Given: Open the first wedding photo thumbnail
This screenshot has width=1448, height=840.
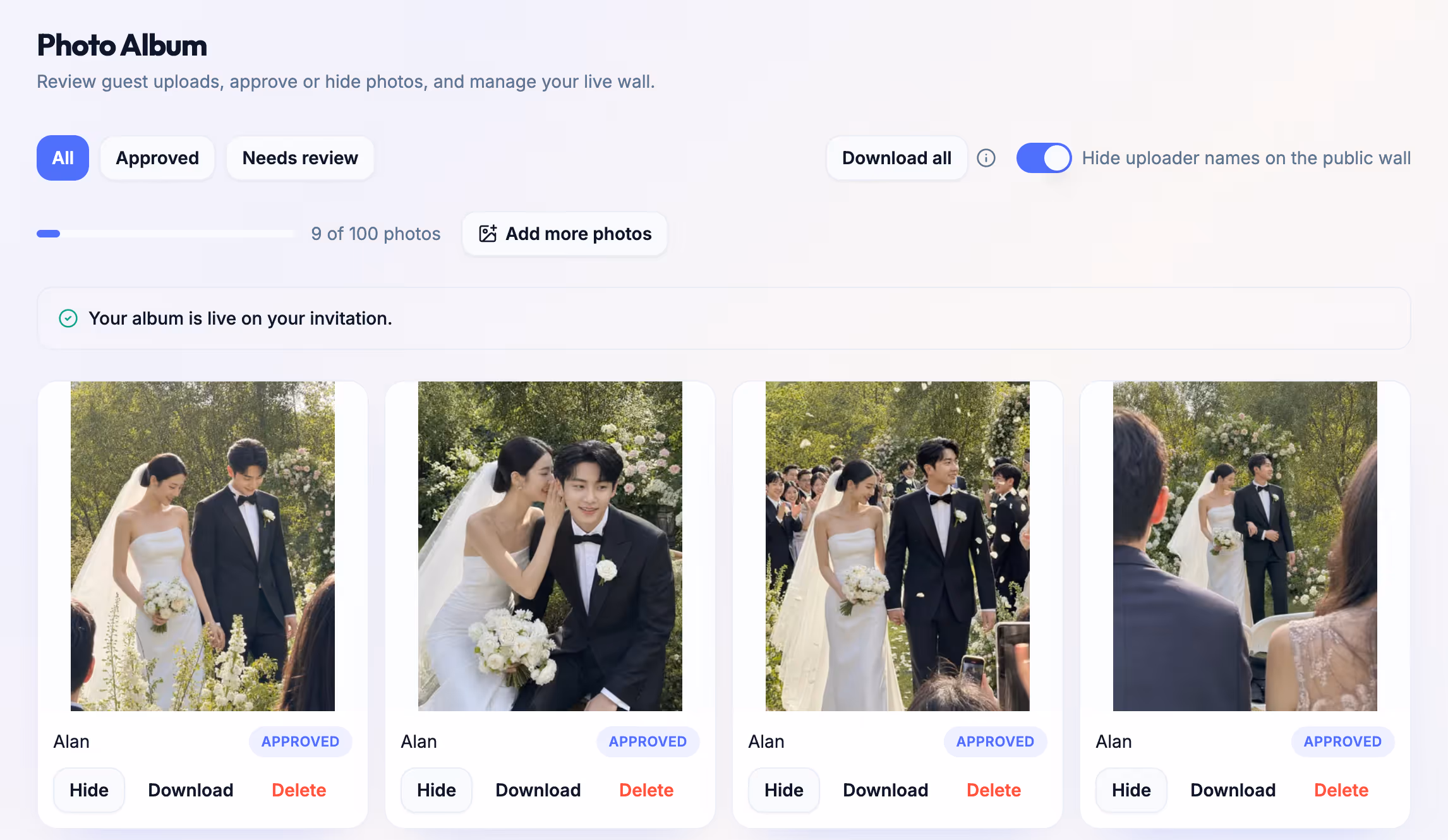Looking at the screenshot, I should [203, 546].
